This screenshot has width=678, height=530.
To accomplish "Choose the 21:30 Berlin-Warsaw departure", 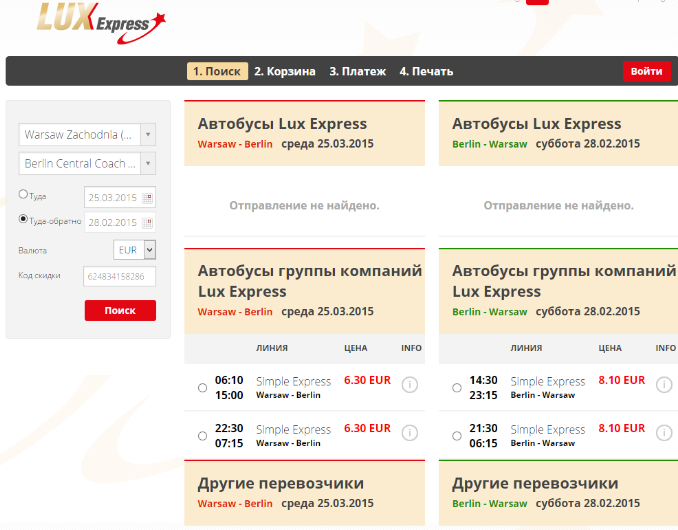I will (457, 436).
